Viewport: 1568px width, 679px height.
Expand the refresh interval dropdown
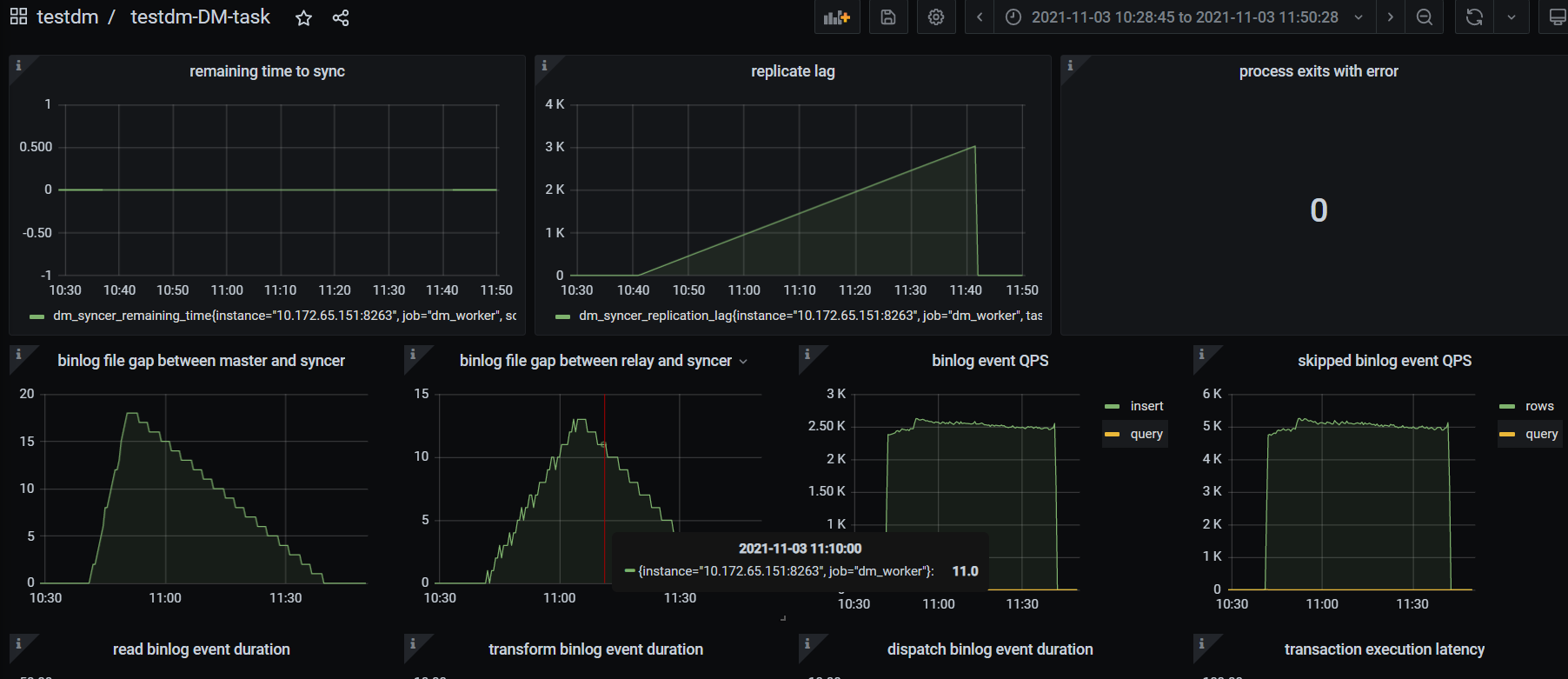pyautogui.click(x=1512, y=17)
